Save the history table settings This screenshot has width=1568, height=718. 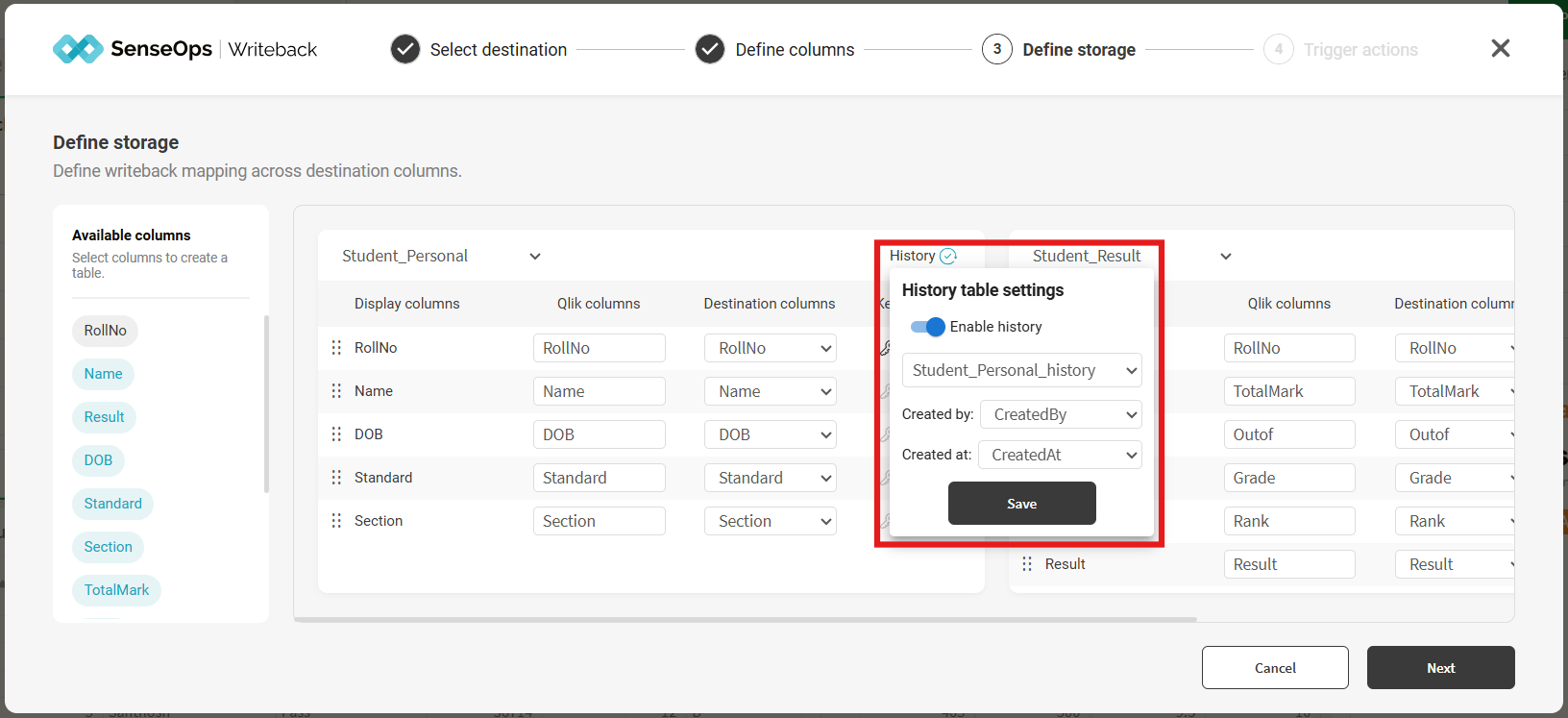(1022, 504)
